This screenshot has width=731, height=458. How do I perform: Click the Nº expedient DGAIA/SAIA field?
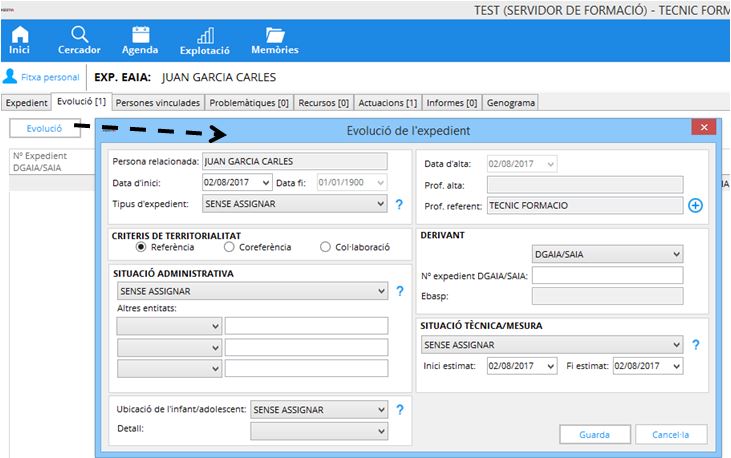point(607,275)
